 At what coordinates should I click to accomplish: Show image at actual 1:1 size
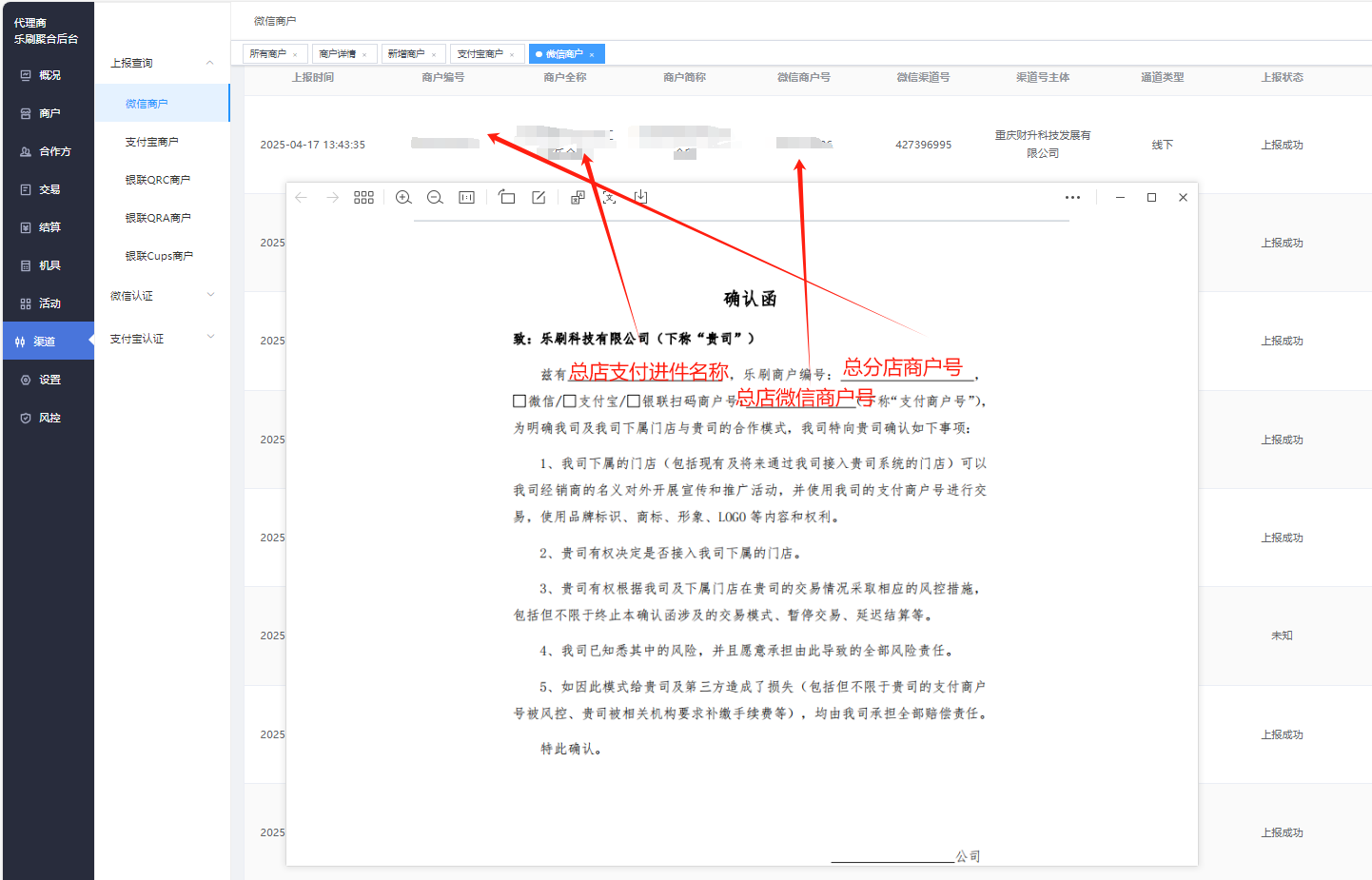tap(466, 197)
